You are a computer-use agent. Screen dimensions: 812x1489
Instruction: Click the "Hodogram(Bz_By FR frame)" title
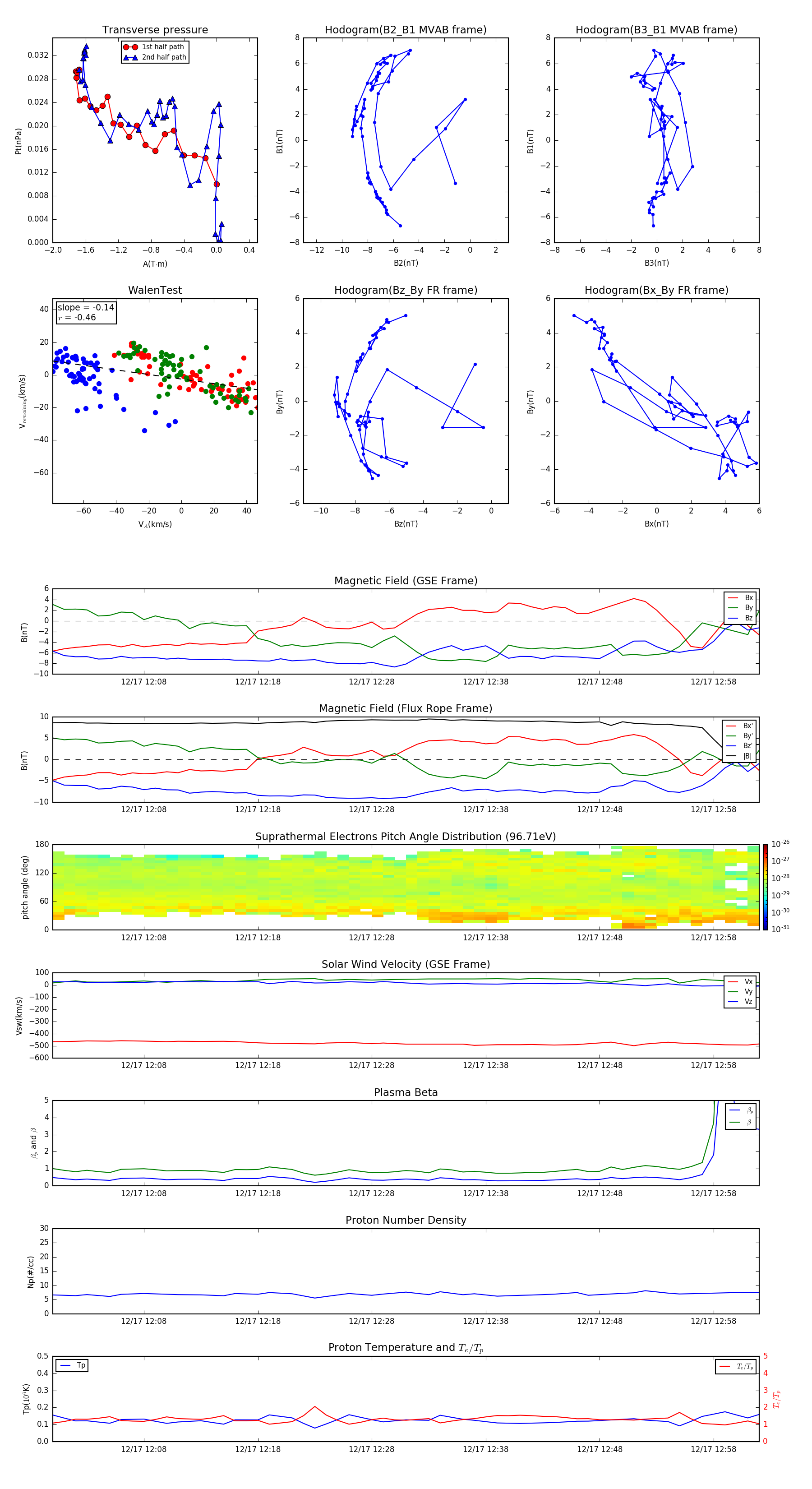click(x=406, y=290)
